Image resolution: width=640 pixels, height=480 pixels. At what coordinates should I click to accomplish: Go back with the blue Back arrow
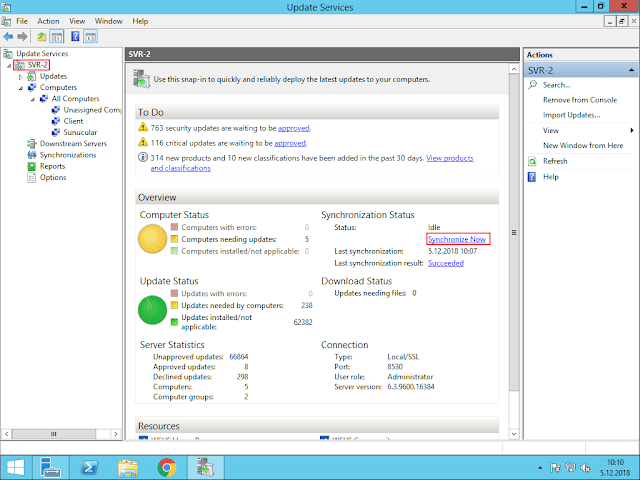8,37
